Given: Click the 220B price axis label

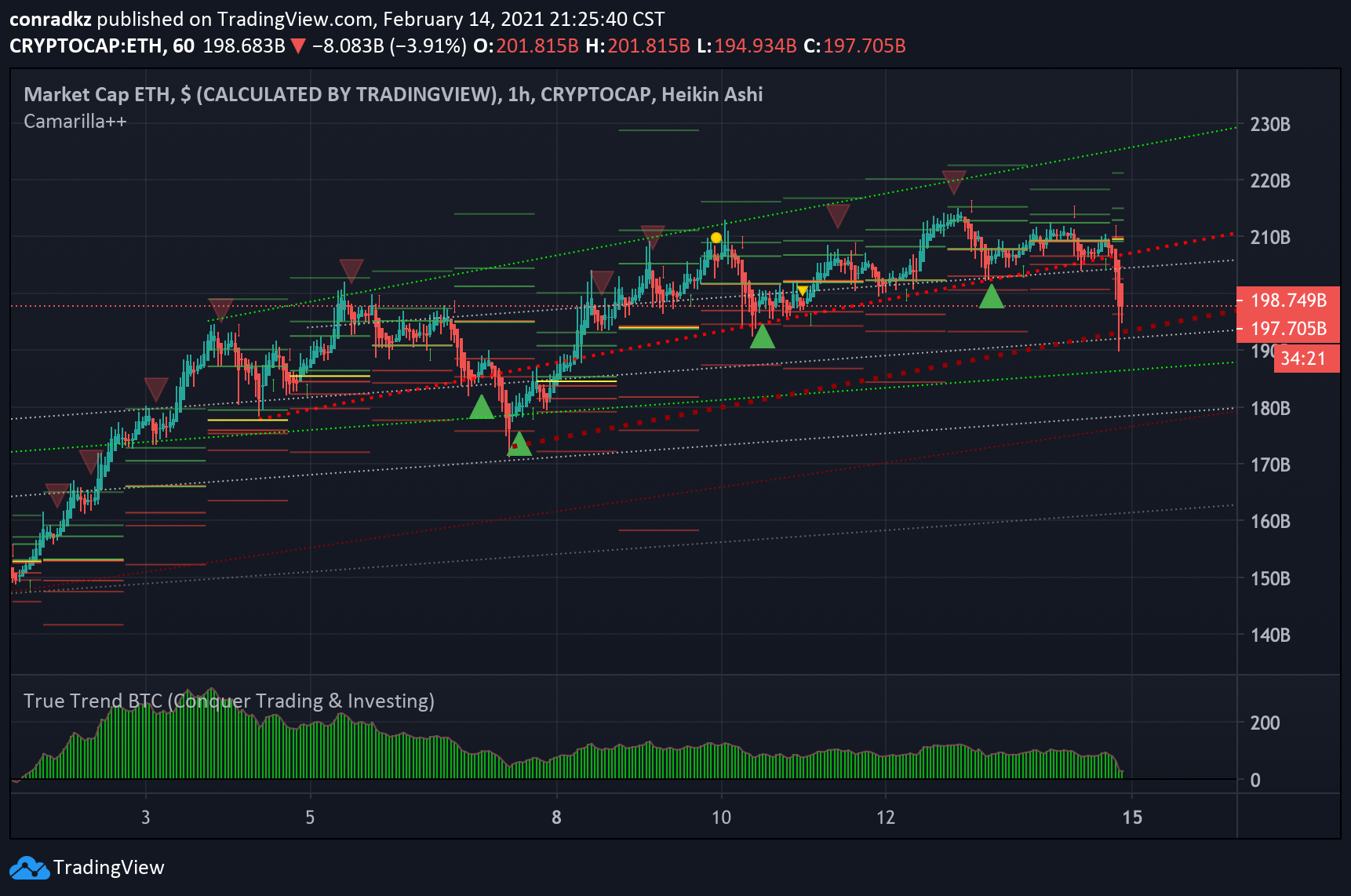Looking at the screenshot, I should click(x=1270, y=181).
